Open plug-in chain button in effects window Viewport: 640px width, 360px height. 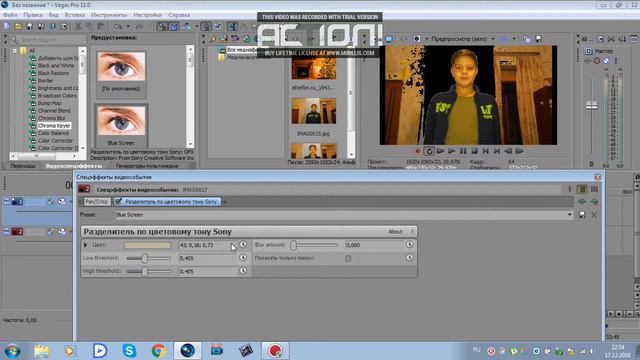pos(582,202)
